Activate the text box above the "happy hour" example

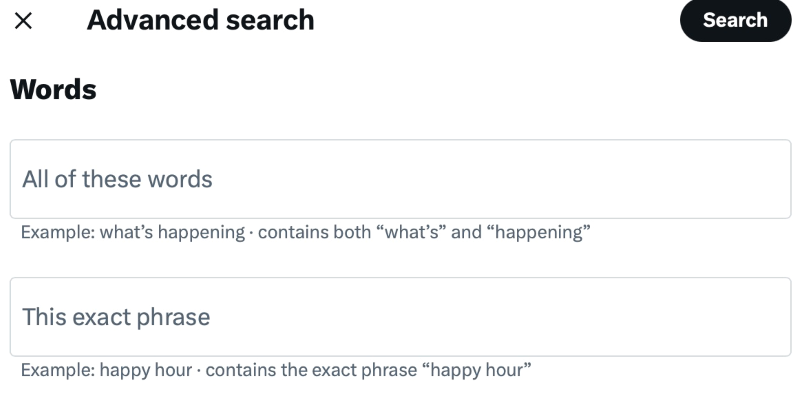400,317
